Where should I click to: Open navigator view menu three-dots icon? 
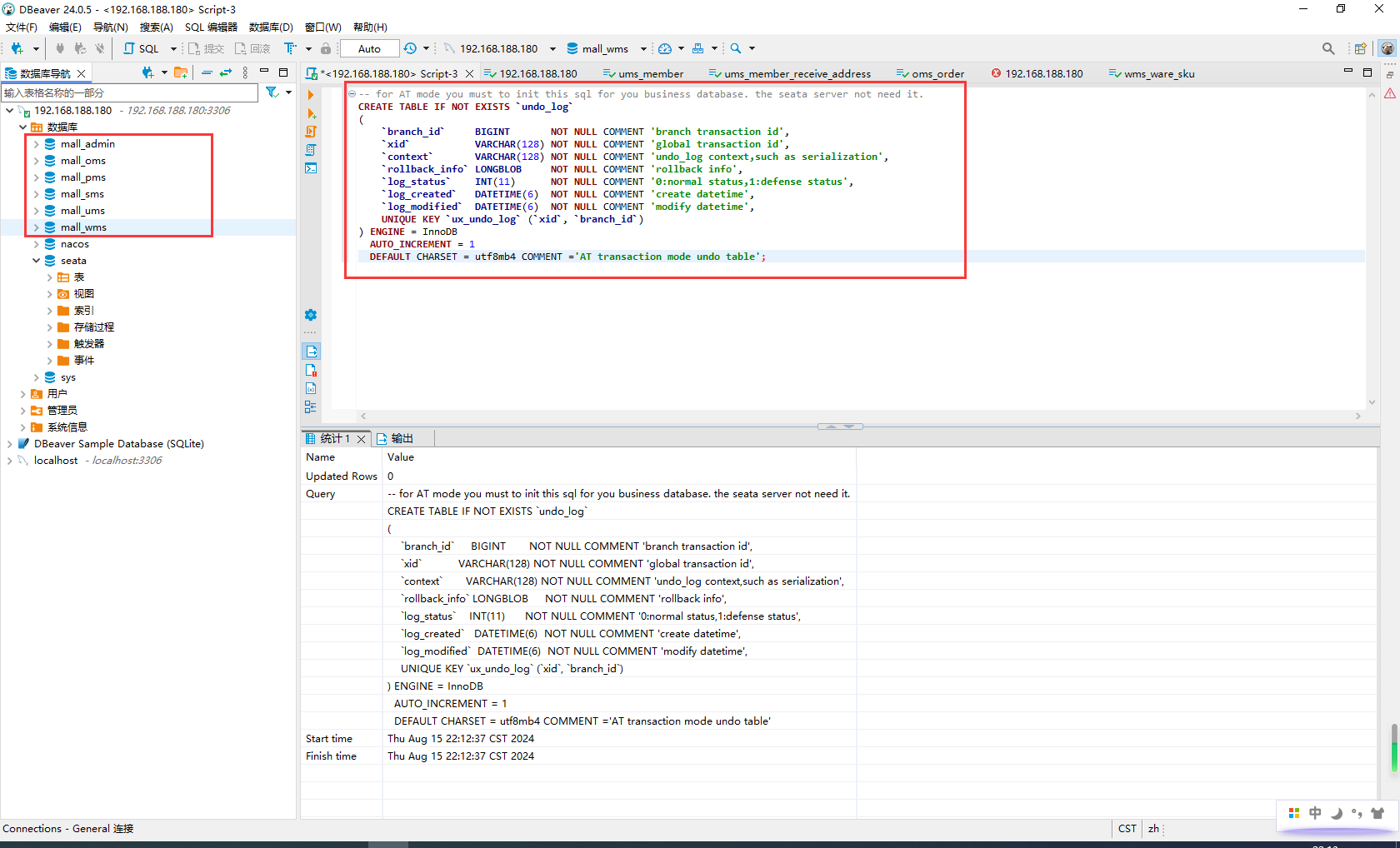tap(245, 72)
